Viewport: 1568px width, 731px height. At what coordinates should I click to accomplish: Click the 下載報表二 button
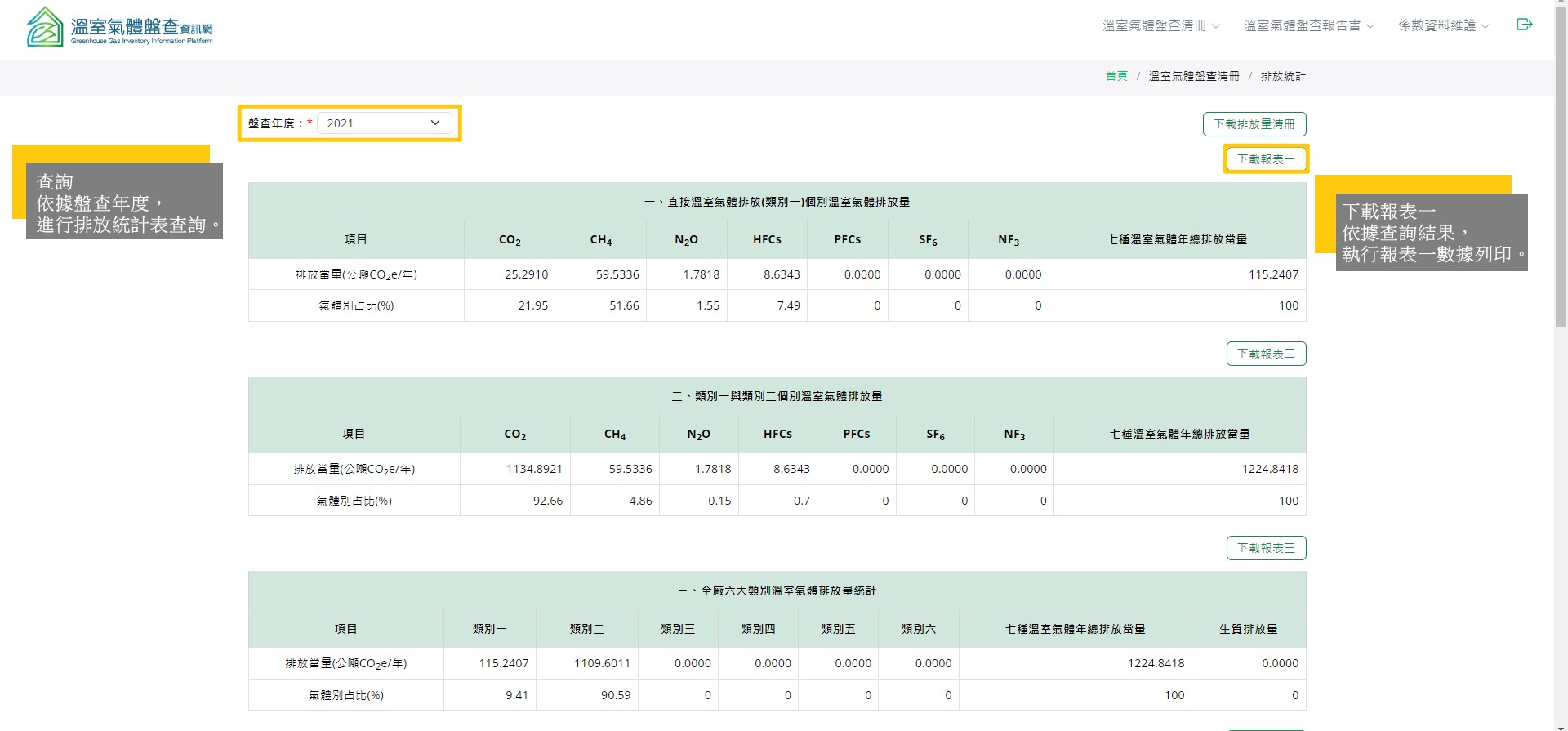click(1265, 354)
